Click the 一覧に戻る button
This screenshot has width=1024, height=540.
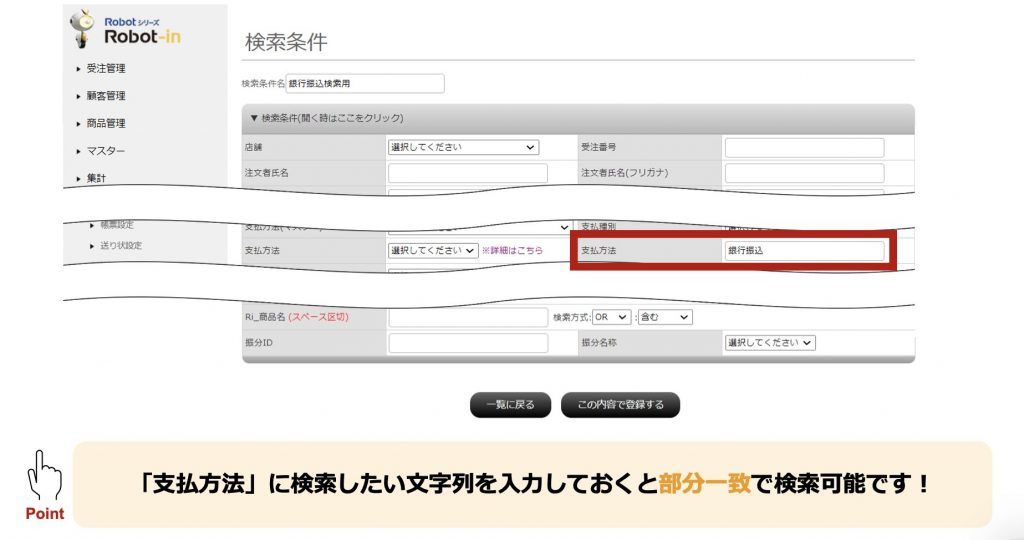(x=510, y=405)
